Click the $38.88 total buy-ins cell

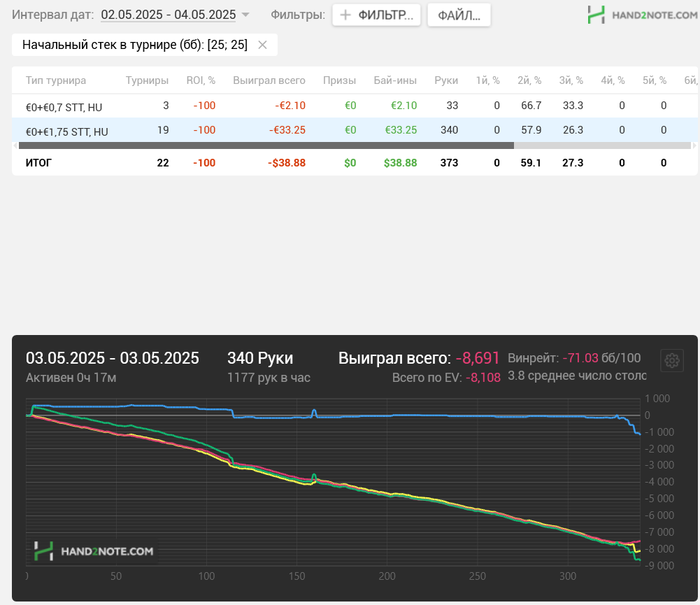(x=400, y=163)
